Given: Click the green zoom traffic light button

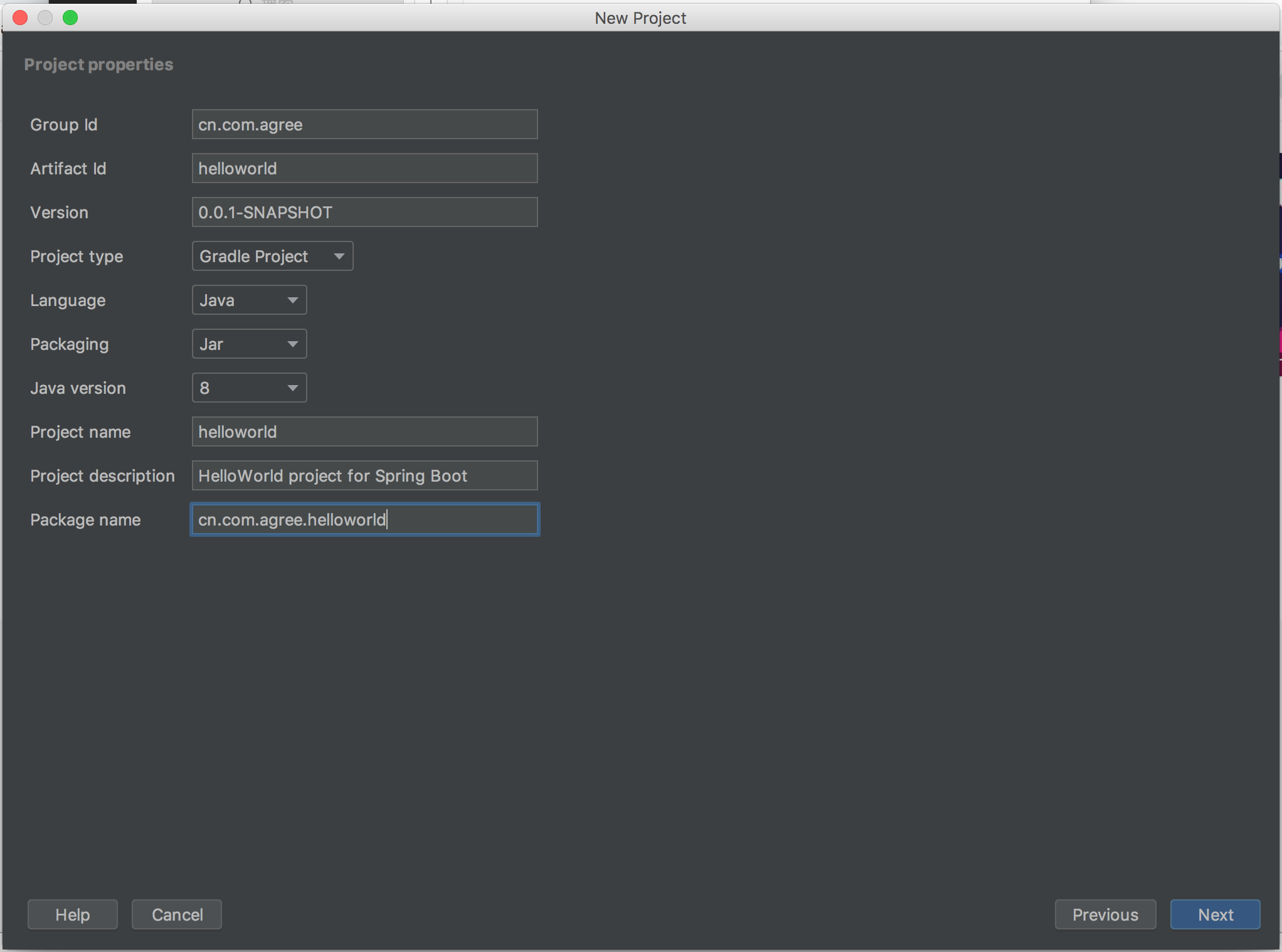Looking at the screenshot, I should click(70, 18).
